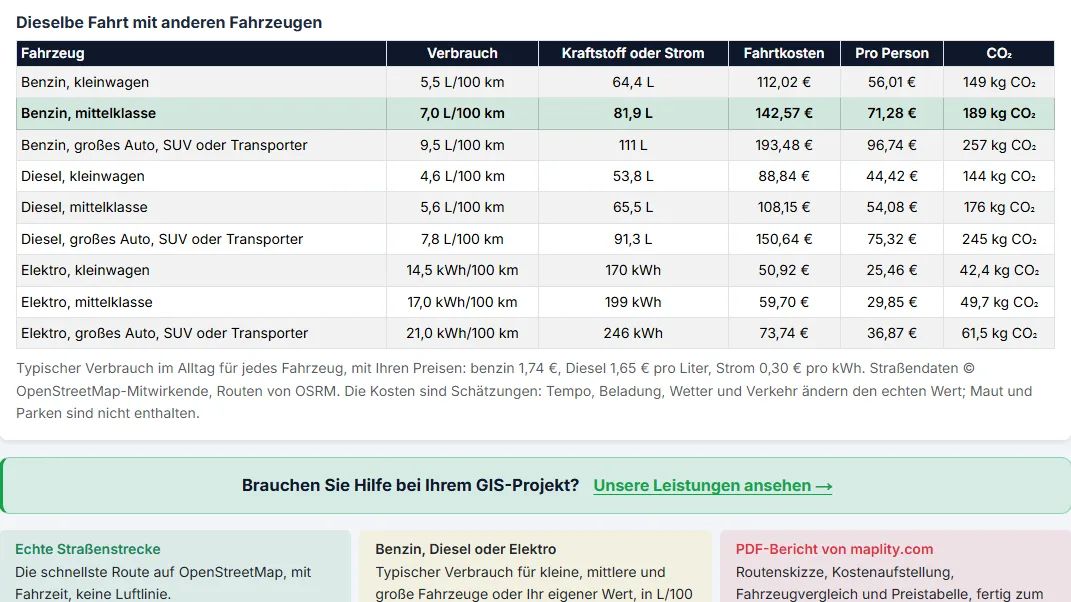
Task: Select the "36,87 €" per person cell
Action: coord(892,333)
